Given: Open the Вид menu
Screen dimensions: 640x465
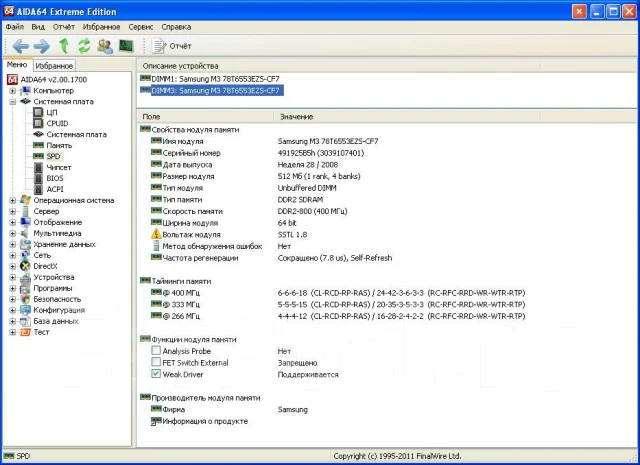Looking at the screenshot, I should [x=38, y=27].
